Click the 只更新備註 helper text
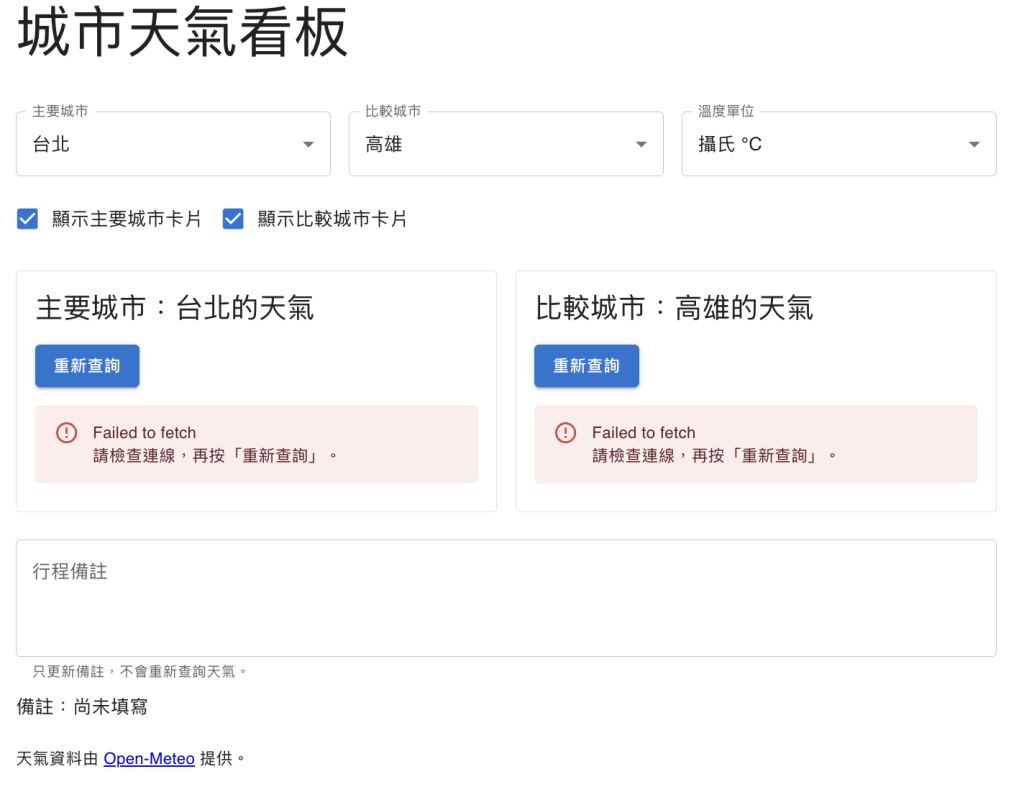The width and height of the screenshot is (1024, 787). tap(140, 671)
